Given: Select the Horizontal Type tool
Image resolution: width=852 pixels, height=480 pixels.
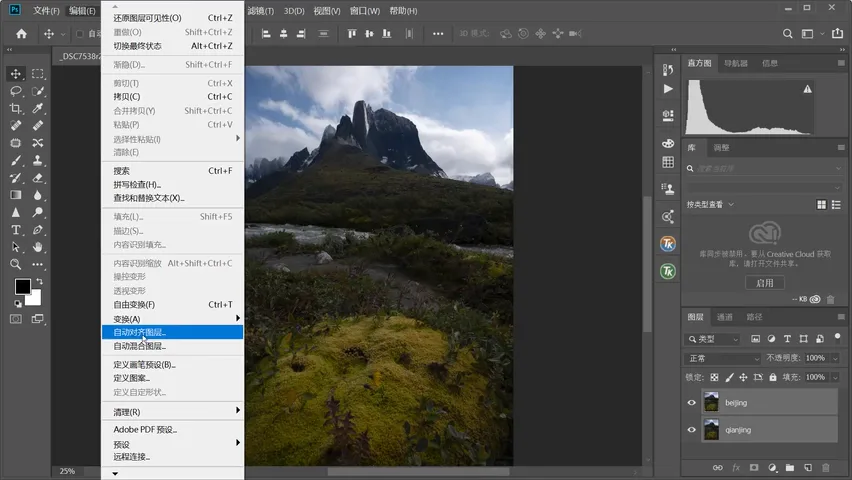Looking at the screenshot, I should coord(16,229).
